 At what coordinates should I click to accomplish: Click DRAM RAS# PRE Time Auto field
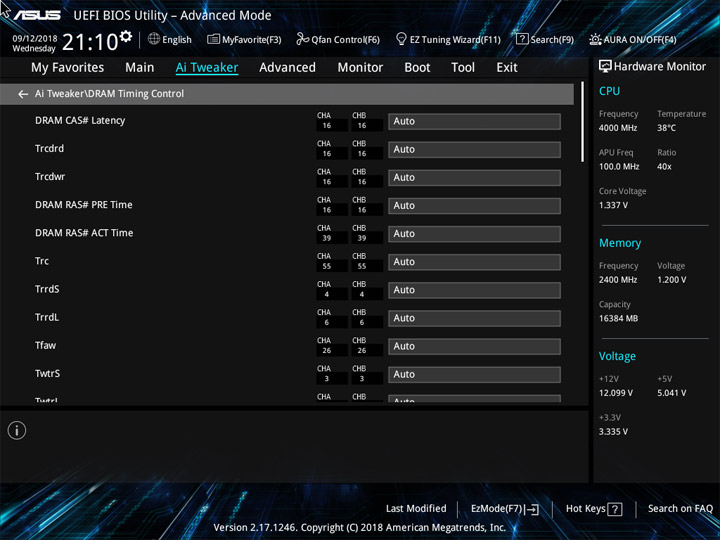pos(474,206)
